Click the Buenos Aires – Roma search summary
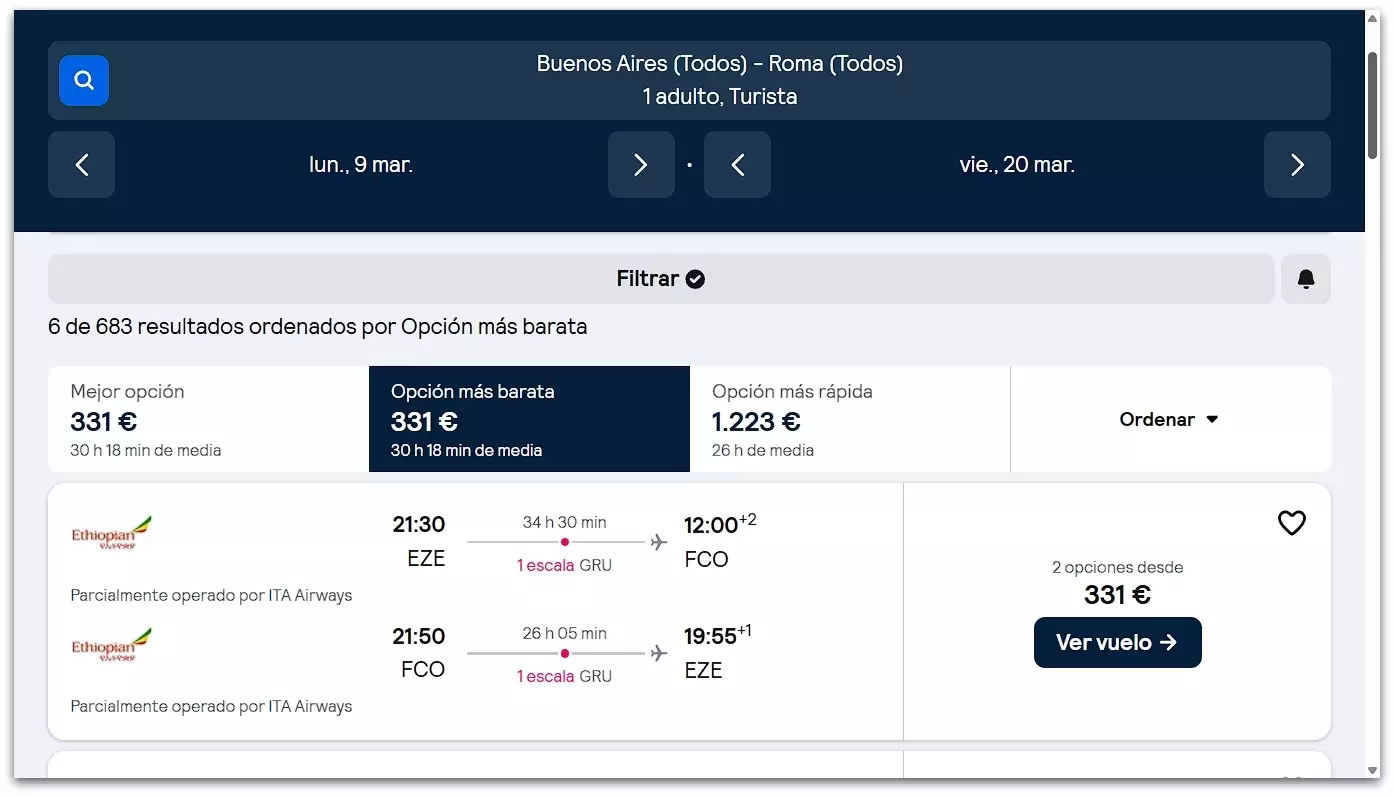Image resolution: width=1394 pixels, height=796 pixels. (x=719, y=80)
